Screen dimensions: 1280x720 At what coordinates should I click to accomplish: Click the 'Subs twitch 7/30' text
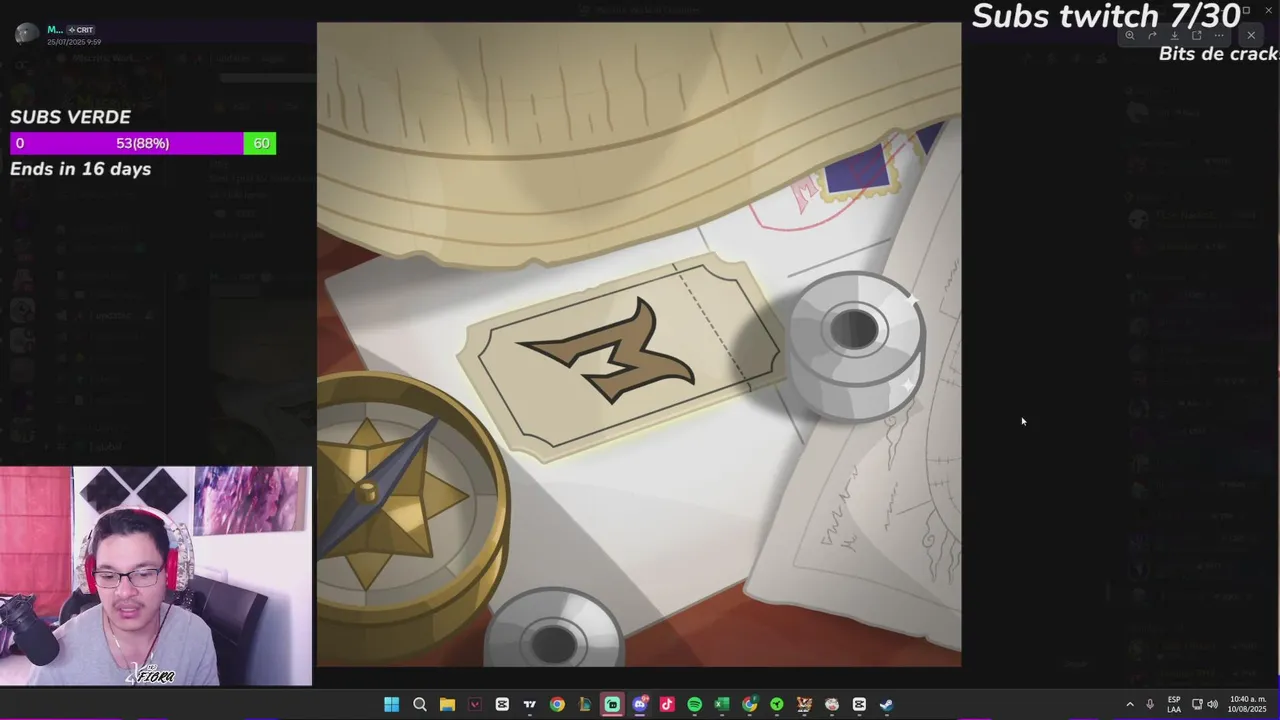(1106, 16)
